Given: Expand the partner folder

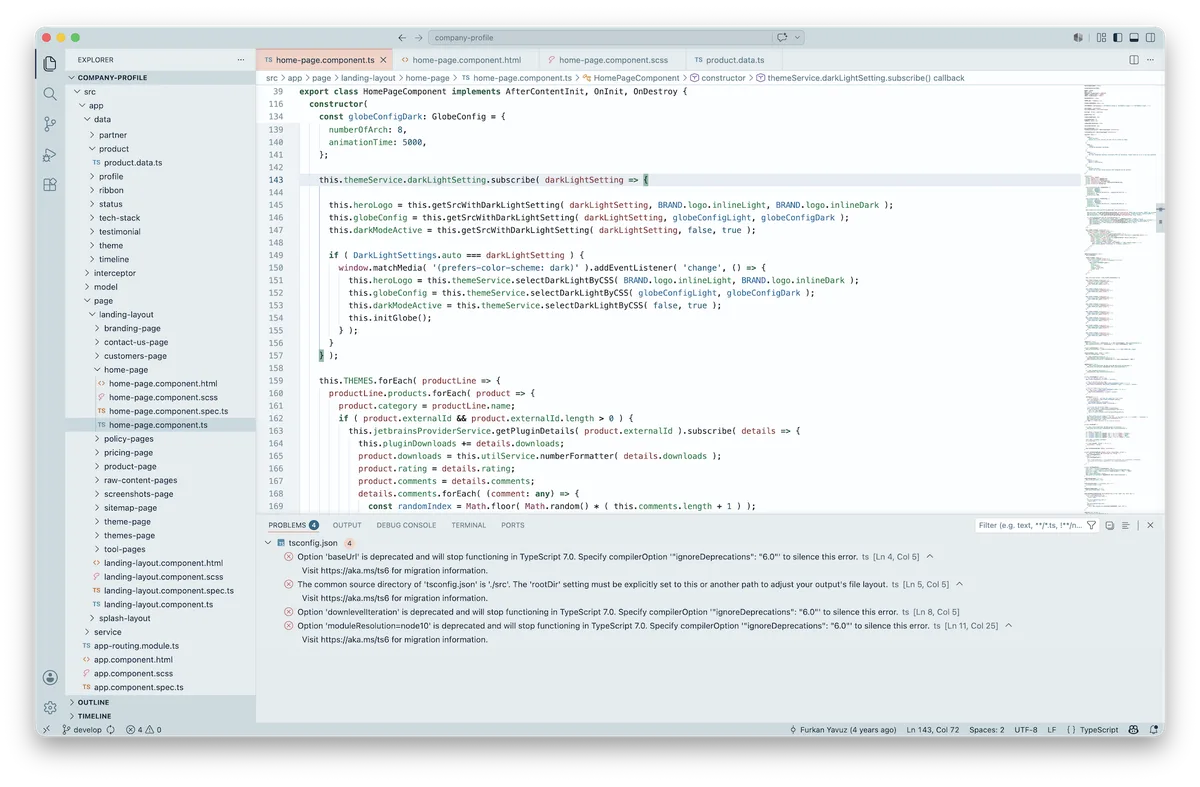Looking at the screenshot, I should tap(160, 135).
